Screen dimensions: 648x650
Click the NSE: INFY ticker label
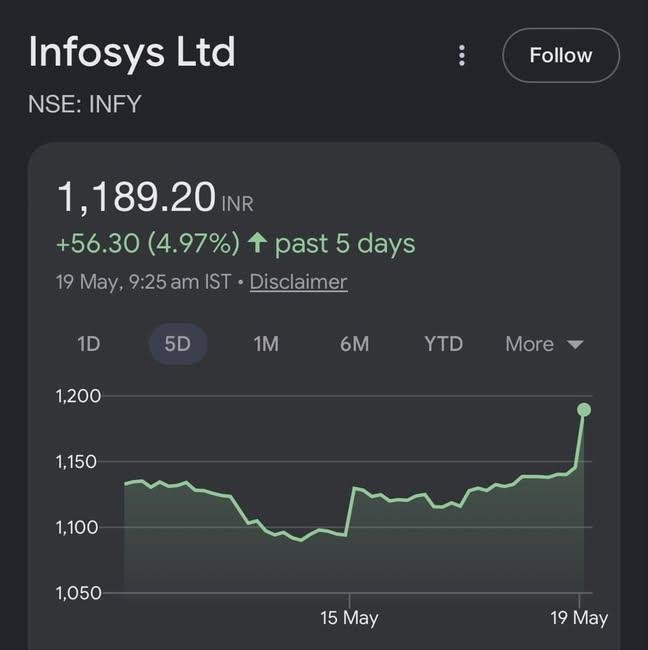[85, 104]
